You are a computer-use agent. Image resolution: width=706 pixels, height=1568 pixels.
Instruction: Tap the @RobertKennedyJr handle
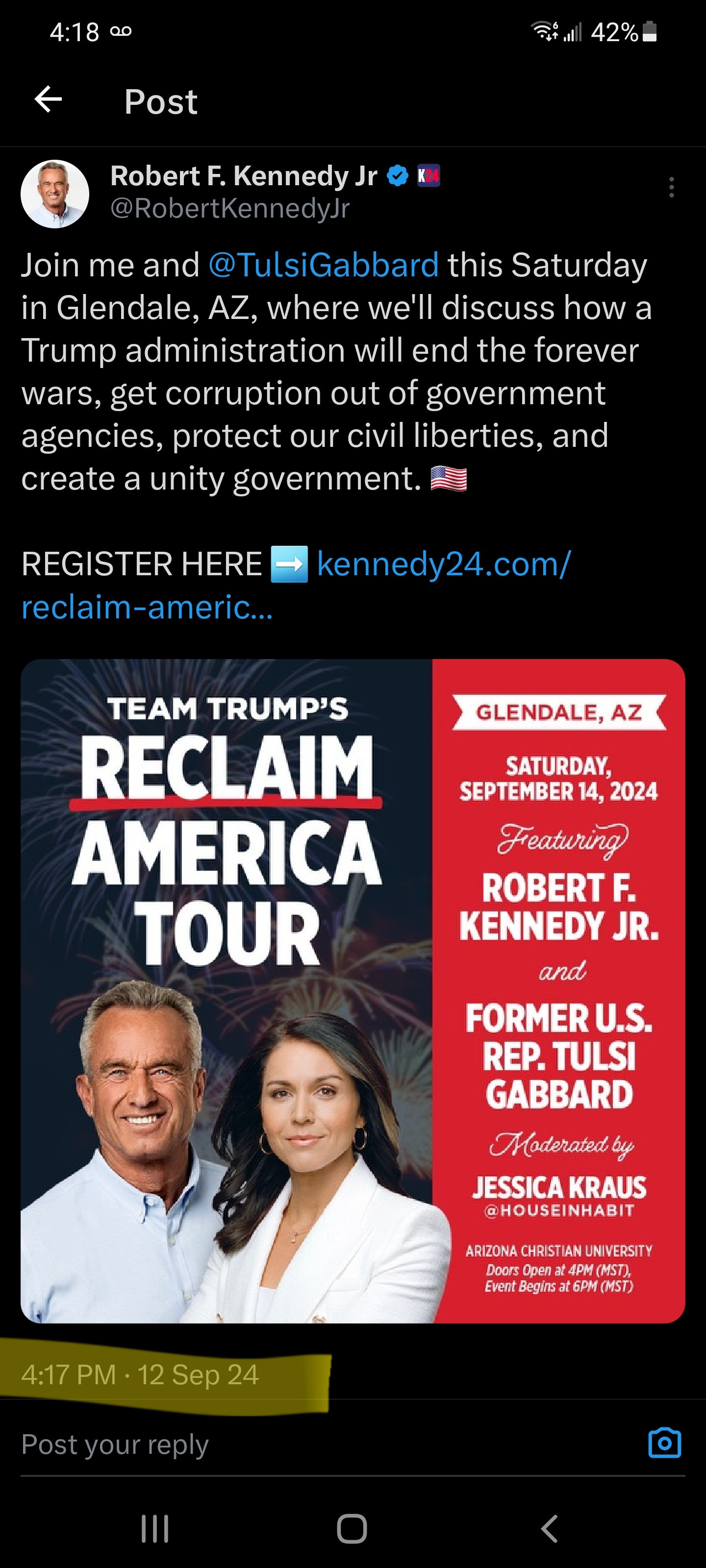coord(229,209)
